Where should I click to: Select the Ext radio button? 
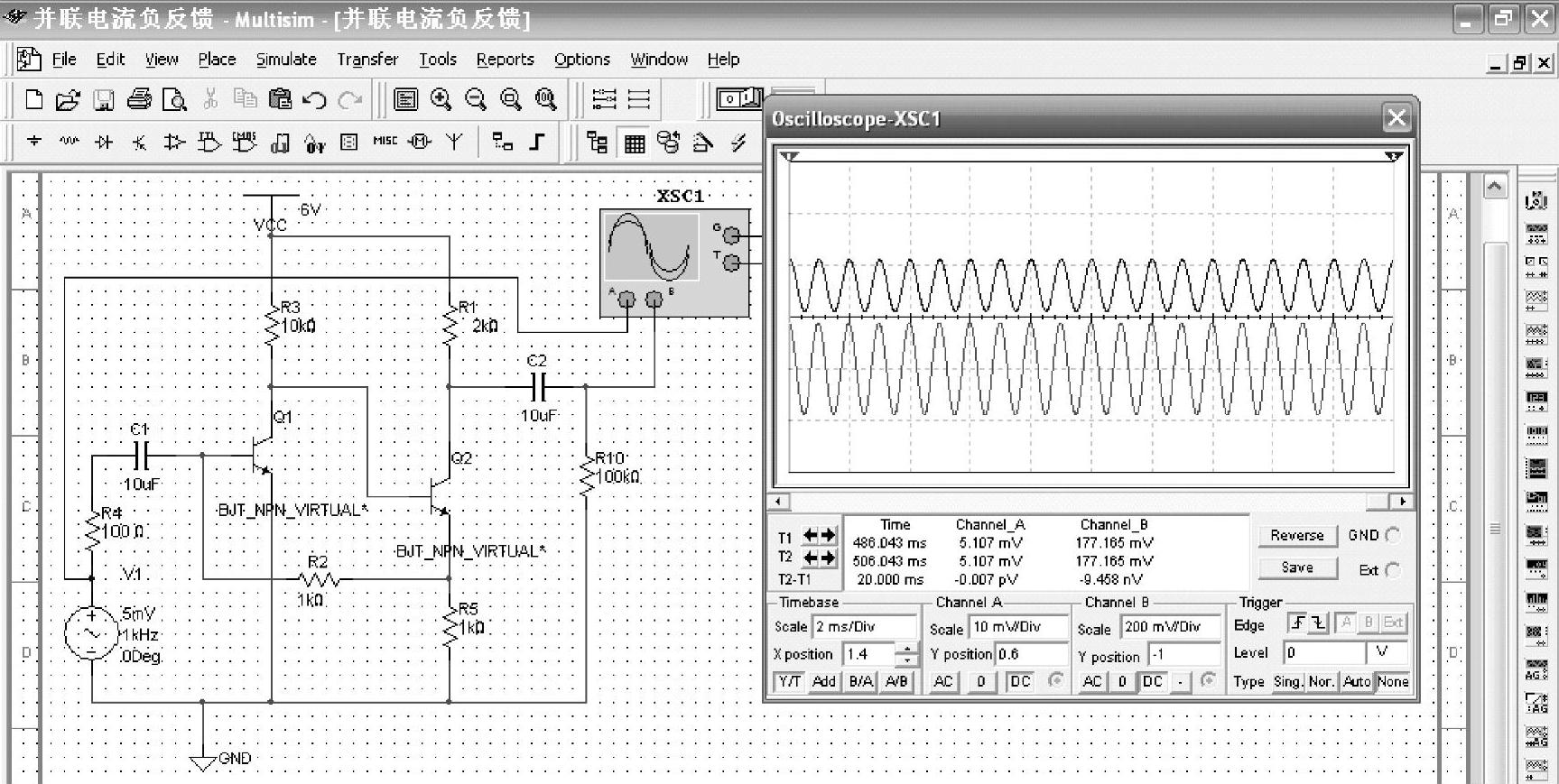coord(1393,570)
